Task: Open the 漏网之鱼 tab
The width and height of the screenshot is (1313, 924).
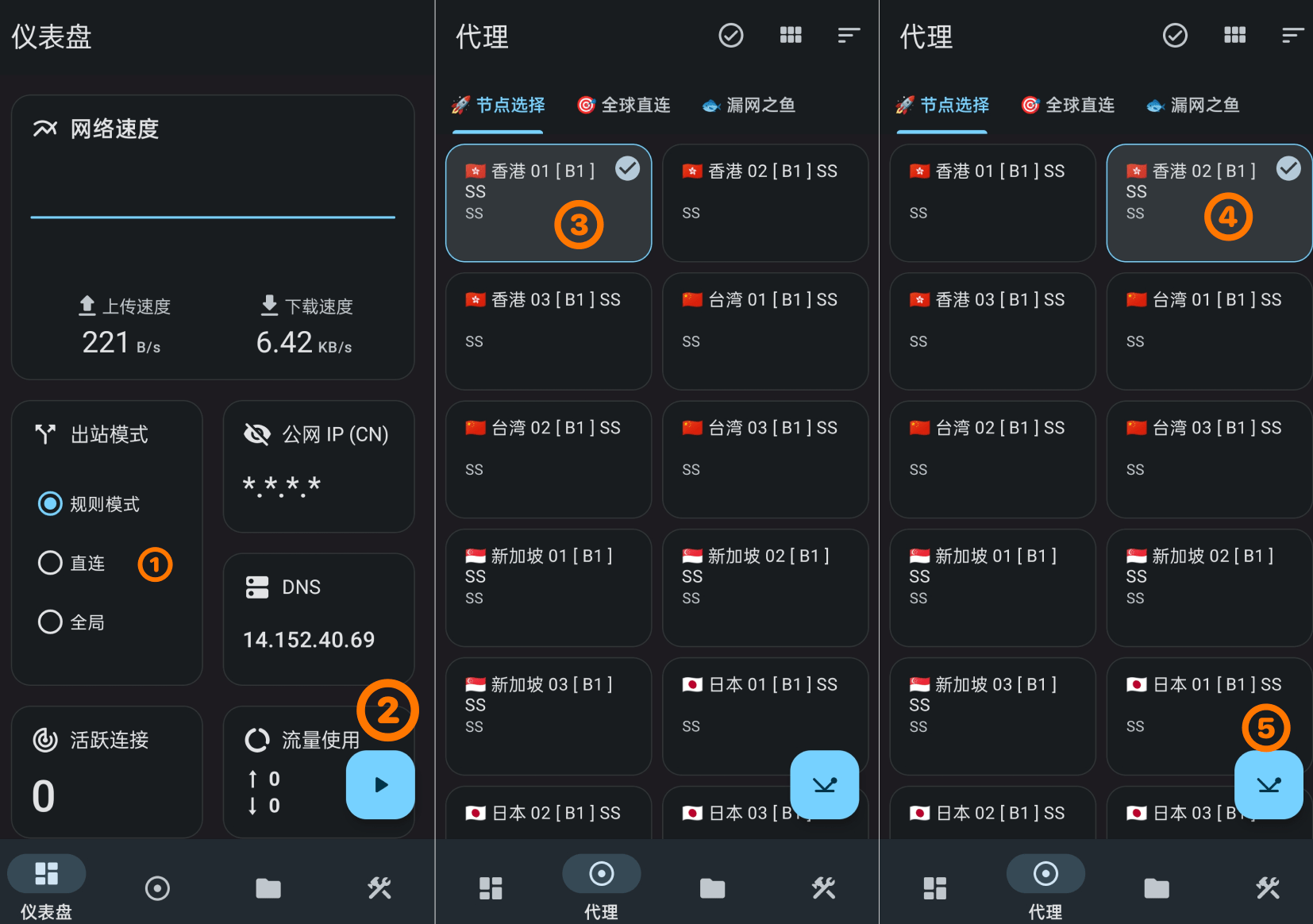Action: pyautogui.click(x=747, y=104)
